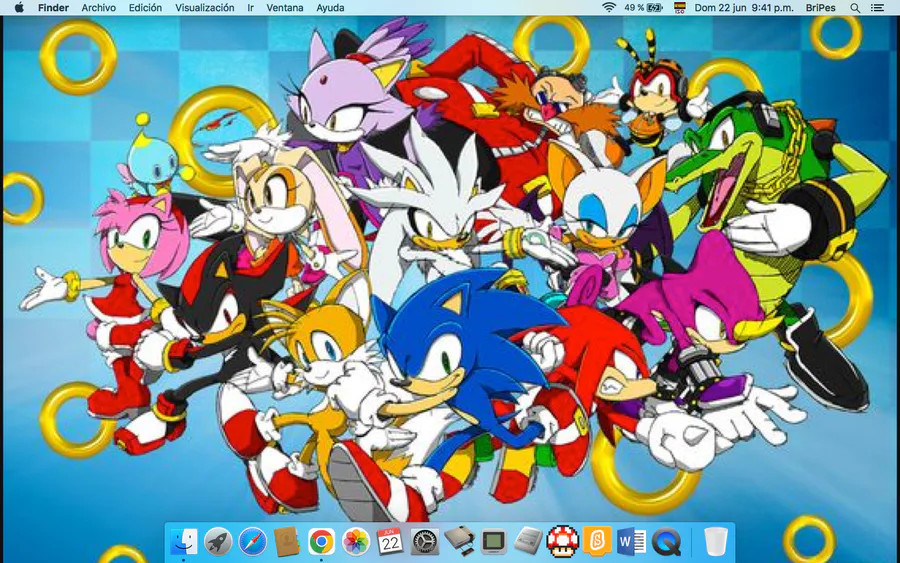The height and width of the screenshot is (563, 900).
Task: Open the Ir menu
Action: coord(250,7)
